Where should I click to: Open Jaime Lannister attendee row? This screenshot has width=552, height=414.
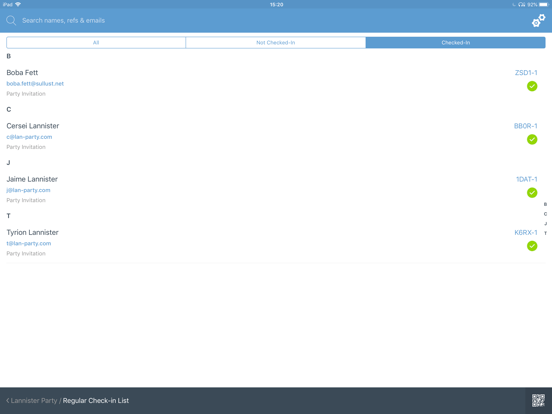pos(276,189)
